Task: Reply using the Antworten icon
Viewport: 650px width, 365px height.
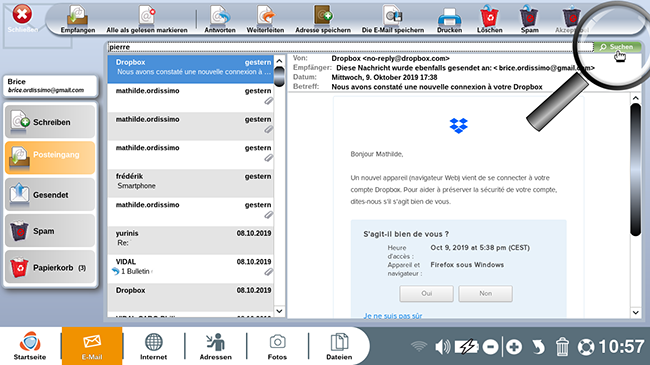Action: [220, 19]
